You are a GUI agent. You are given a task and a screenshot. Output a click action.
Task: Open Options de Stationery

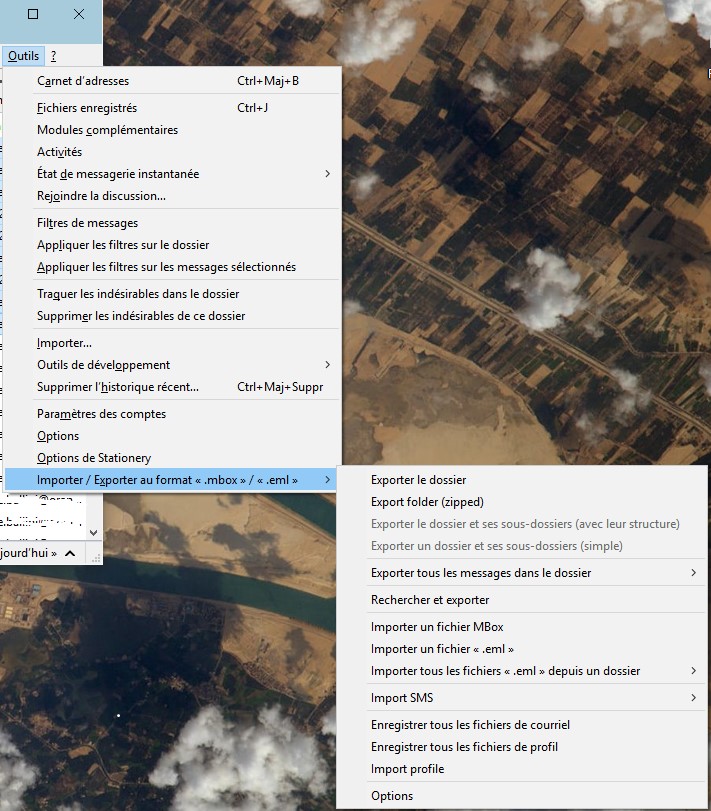(x=173, y=458)
